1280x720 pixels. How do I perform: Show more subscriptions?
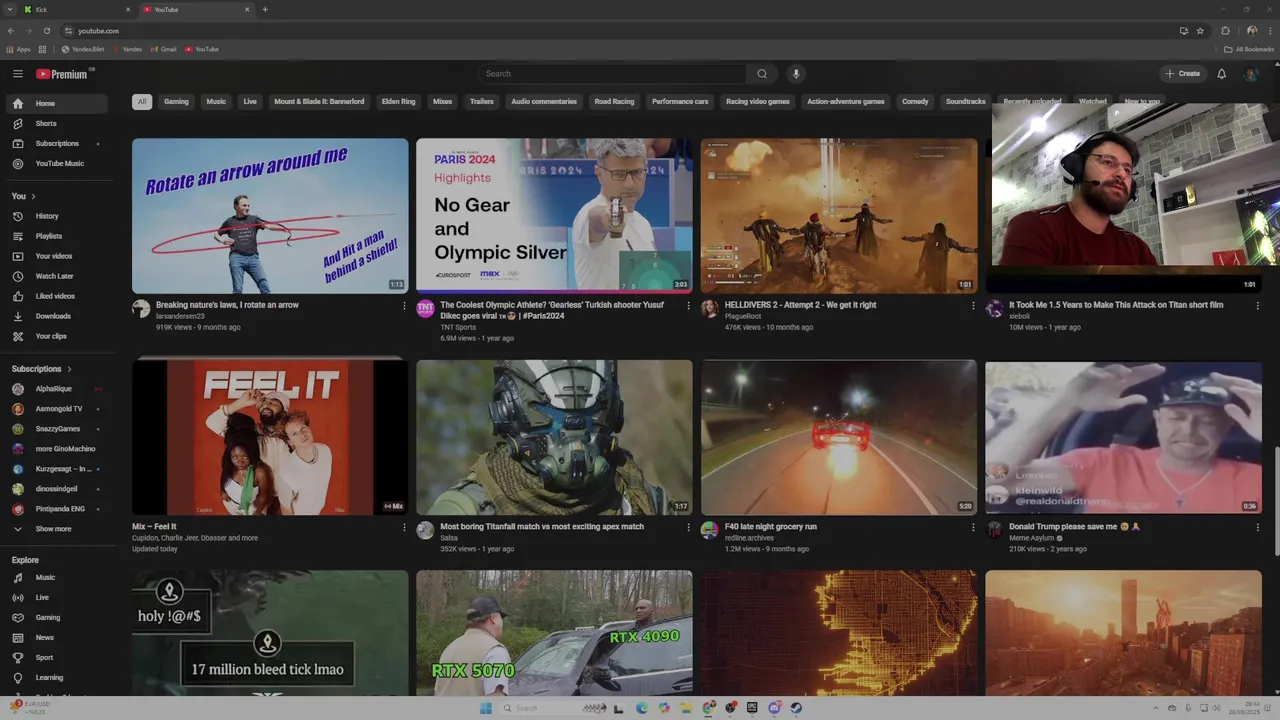[x=60, y=529]
